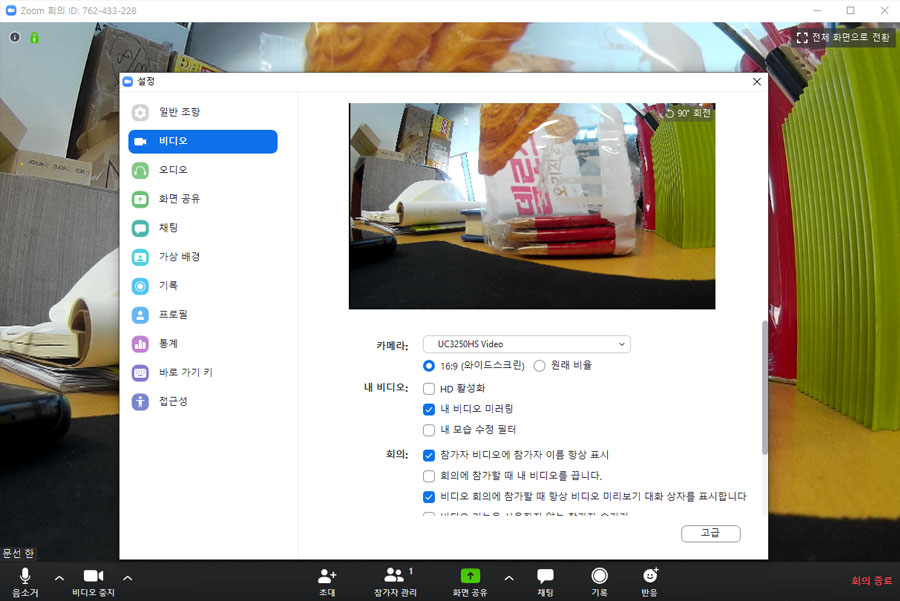The image size is (900, 601).
Task: Expand share options arrow beside 화면 공유
Action: pos(509,578)
